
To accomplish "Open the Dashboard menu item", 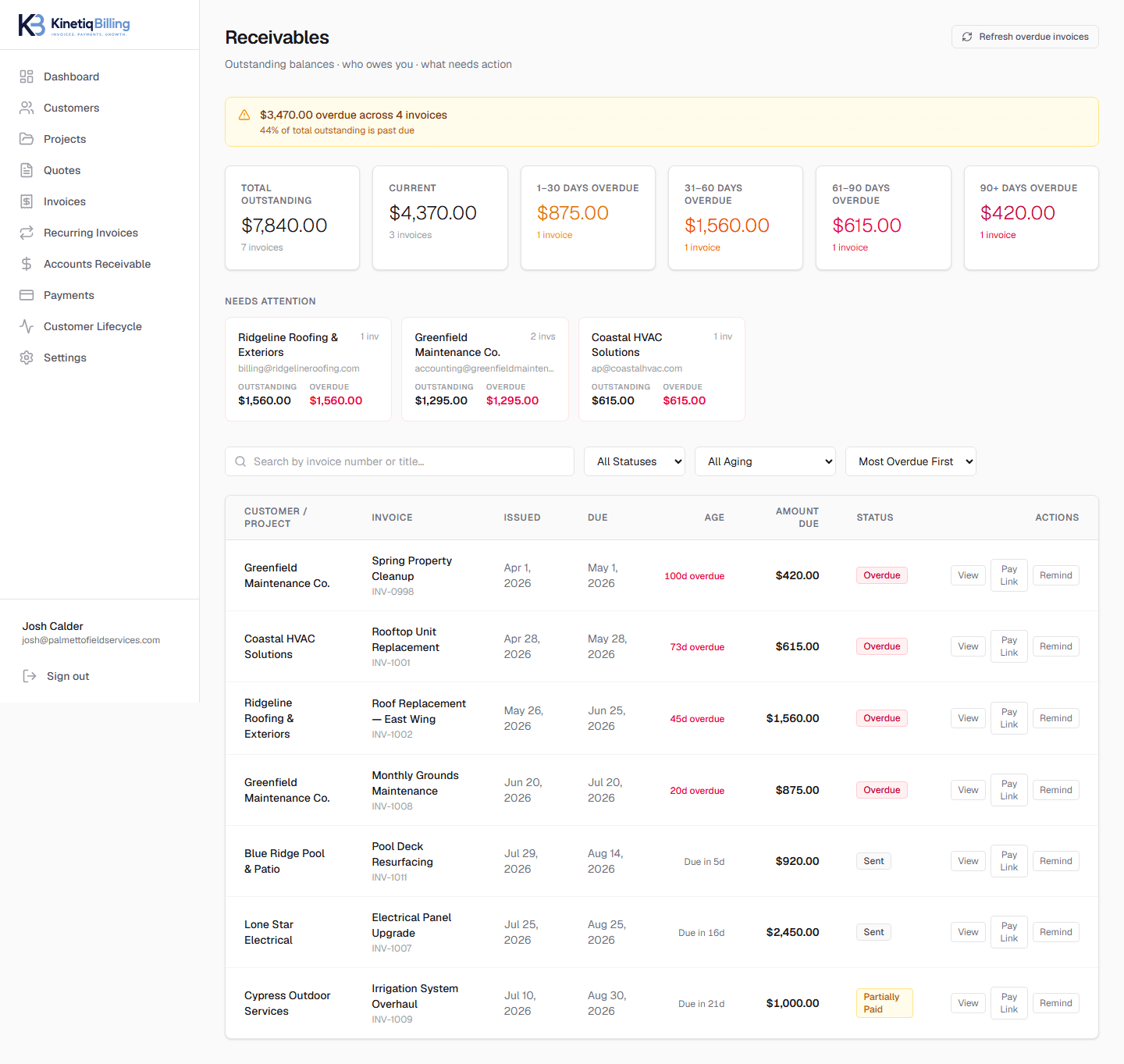I will (x=99, y=77).
